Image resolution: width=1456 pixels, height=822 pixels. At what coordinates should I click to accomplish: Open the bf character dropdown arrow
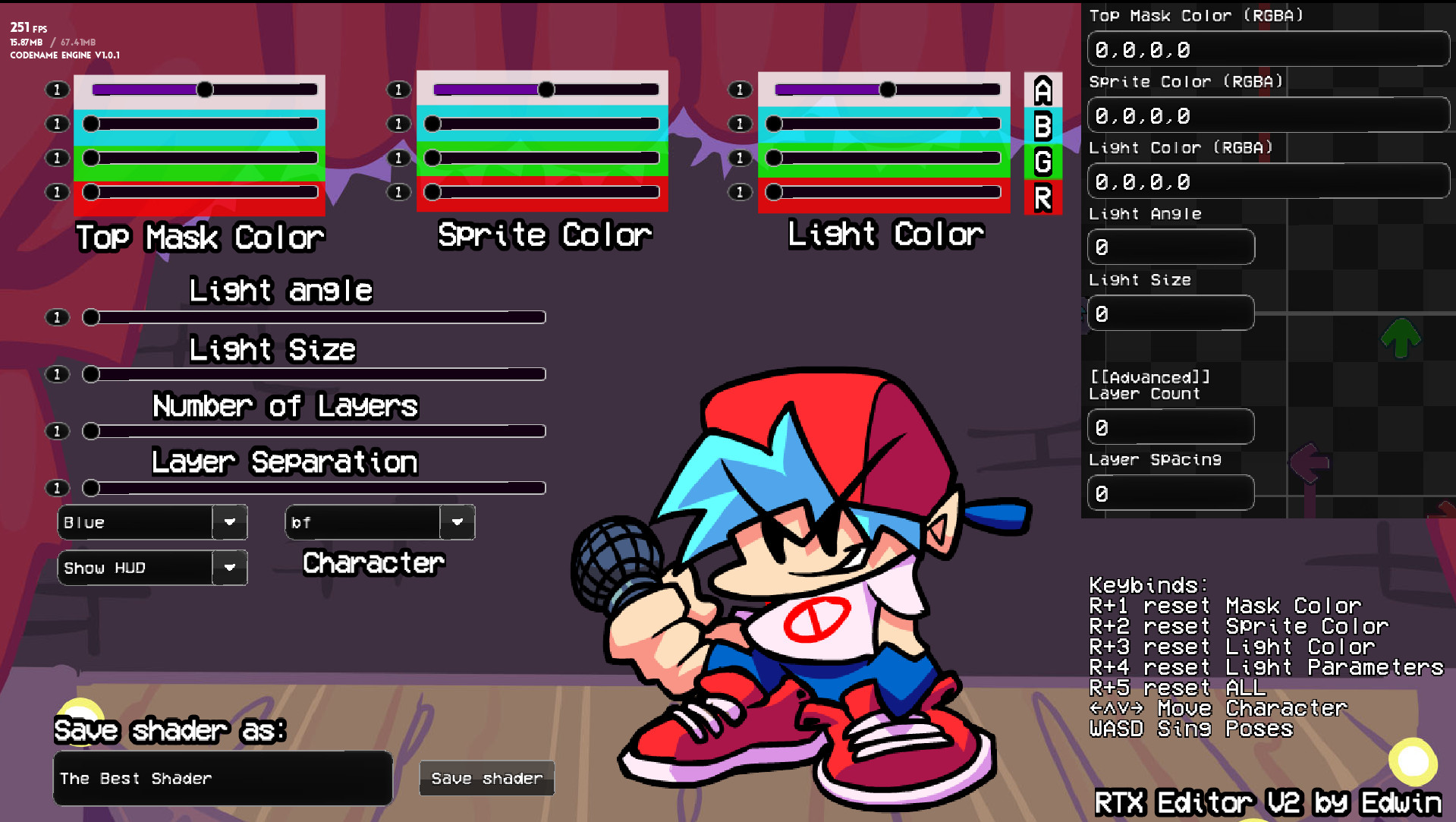tap(458, 522)
